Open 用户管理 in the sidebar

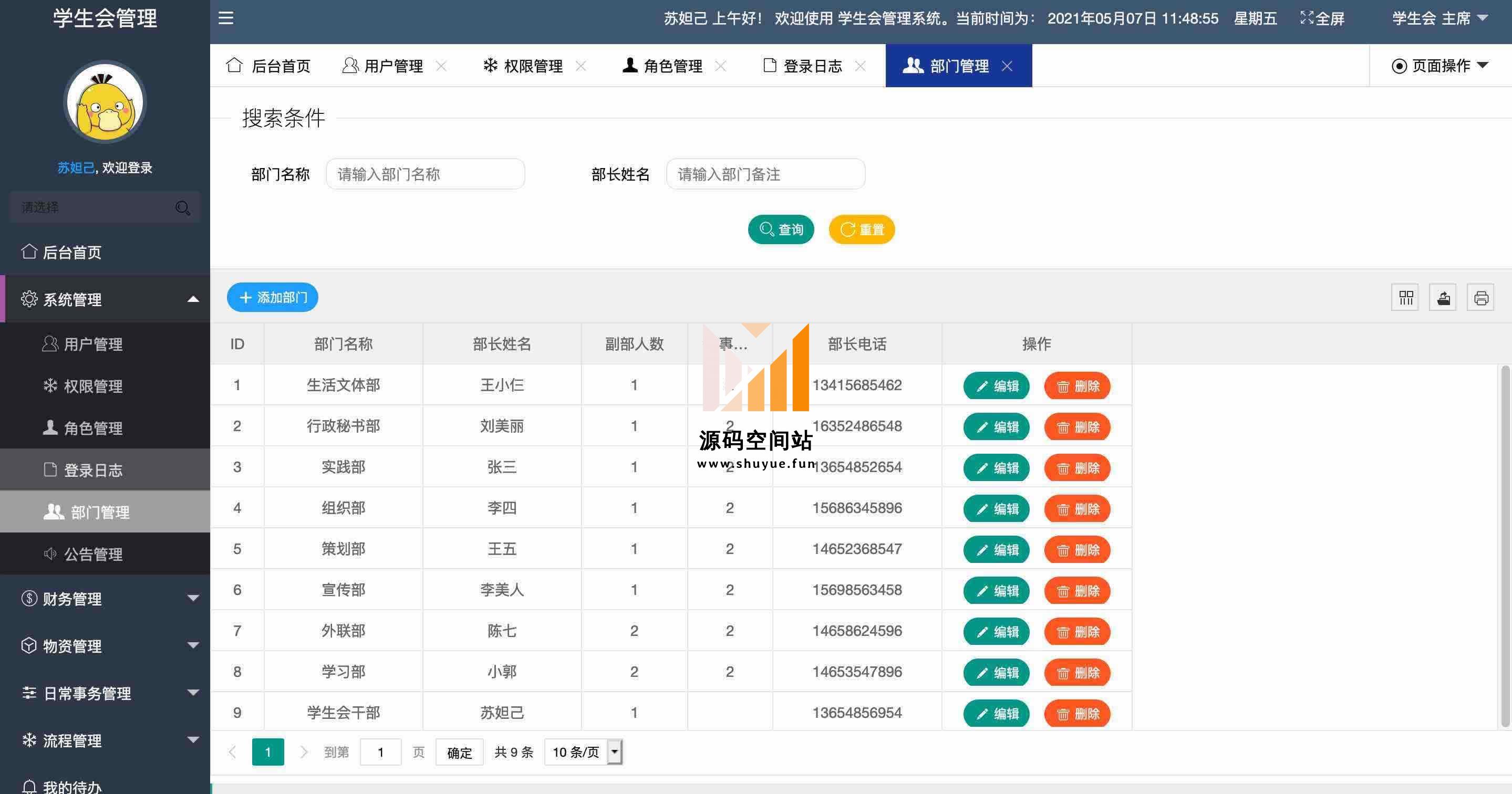105,344
